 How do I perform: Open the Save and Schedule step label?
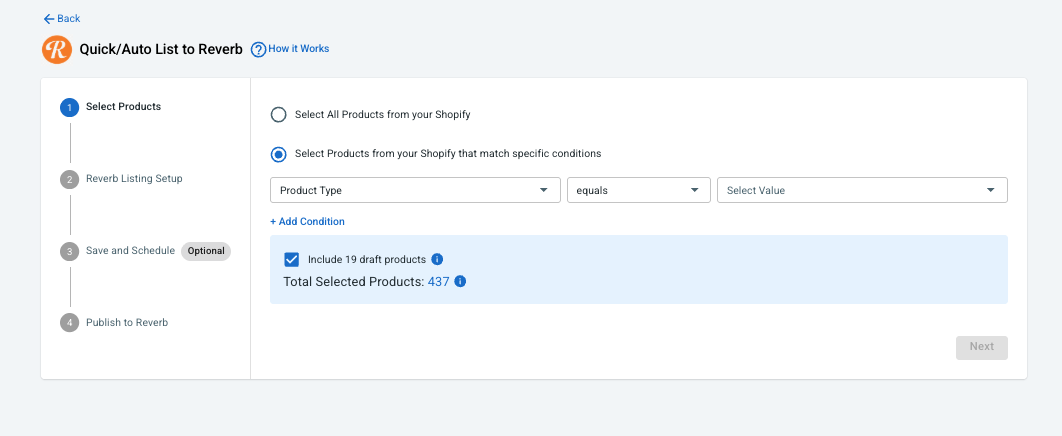[131, 250]
